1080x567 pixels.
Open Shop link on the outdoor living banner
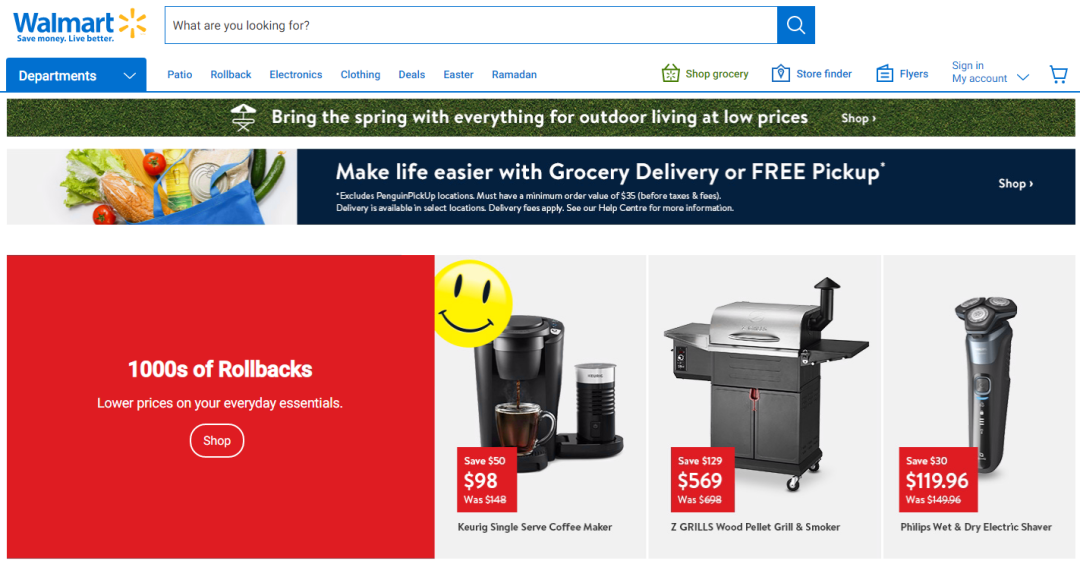point(858,118)
